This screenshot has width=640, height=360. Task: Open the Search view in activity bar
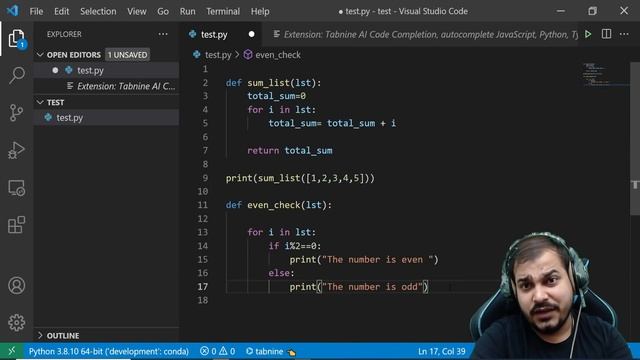click(x=16, y=76)
